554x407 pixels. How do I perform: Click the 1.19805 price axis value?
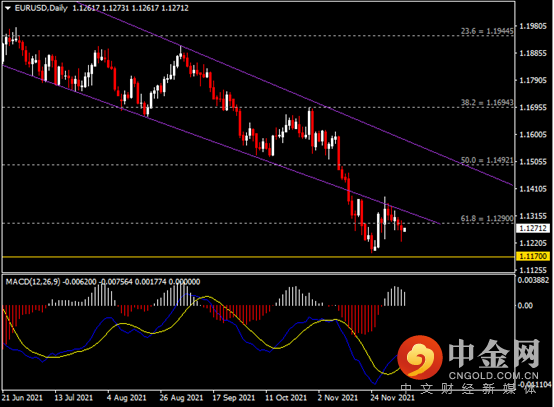(x=533, y=26)
